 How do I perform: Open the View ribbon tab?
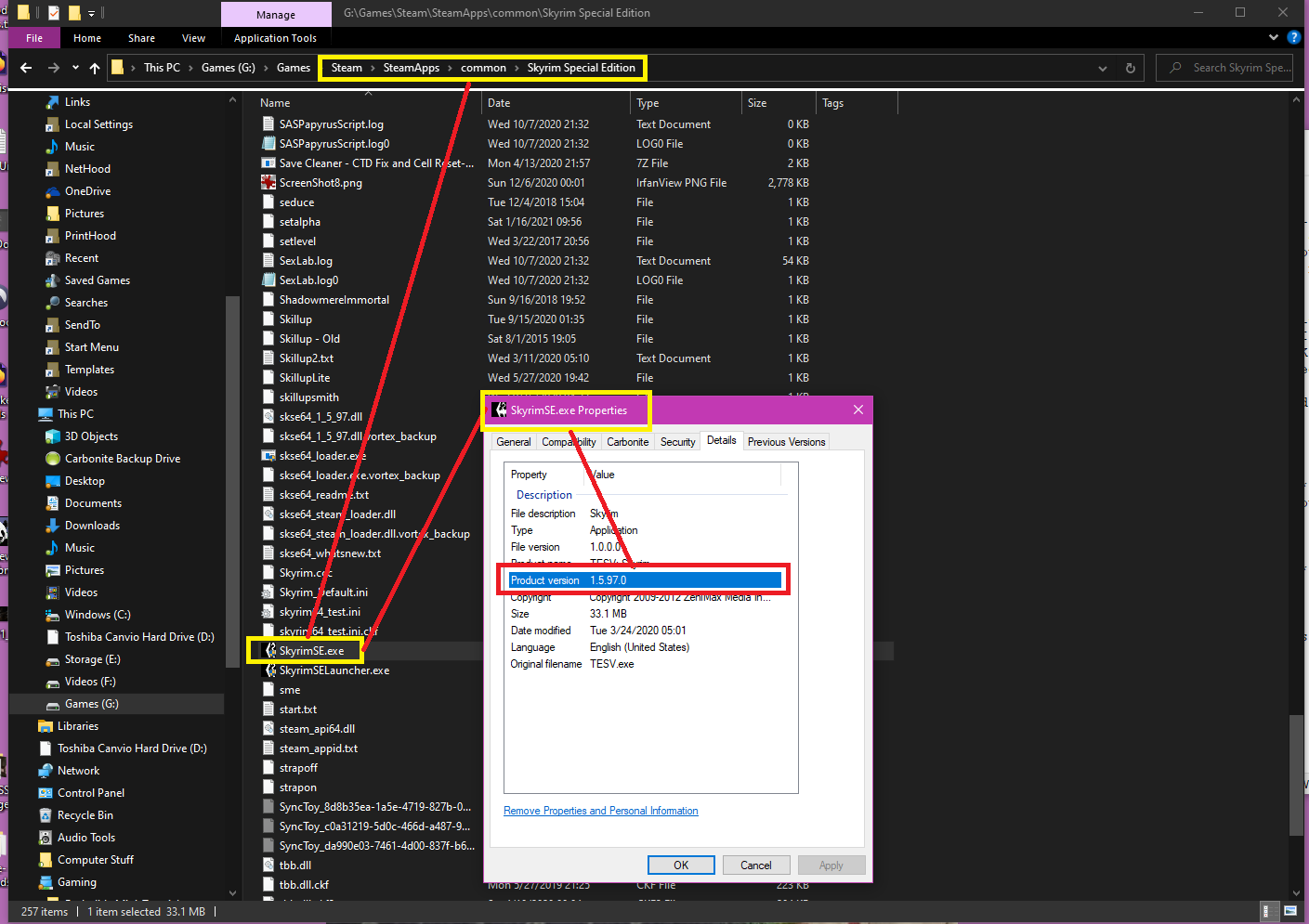[194, 38]
